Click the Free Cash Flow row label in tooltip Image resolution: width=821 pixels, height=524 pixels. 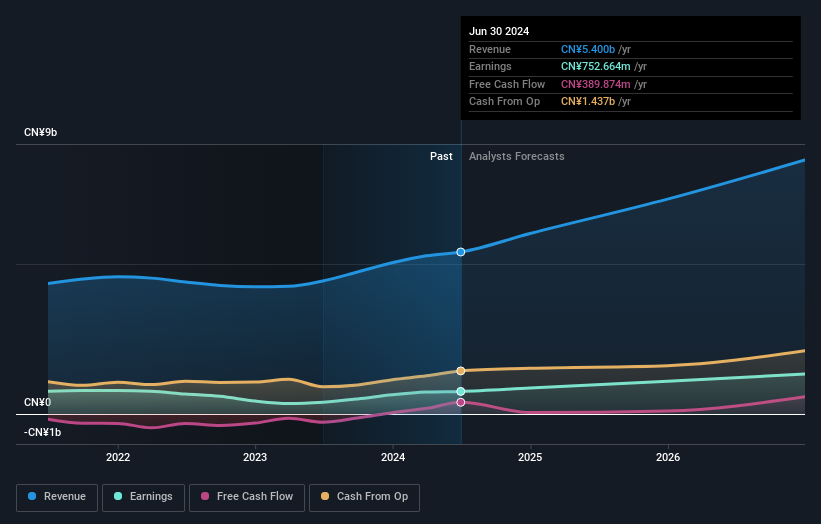coord(507,84)
